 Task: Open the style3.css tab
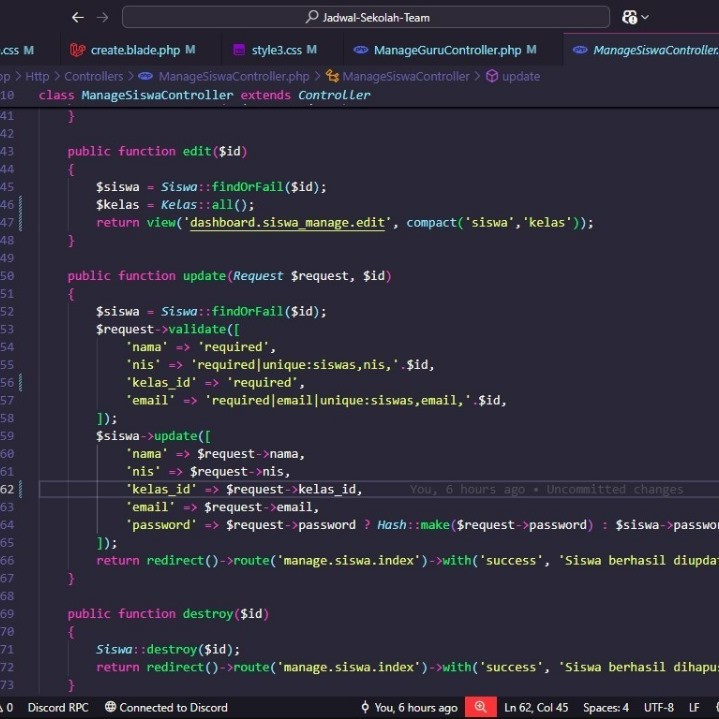coord(276,50)
